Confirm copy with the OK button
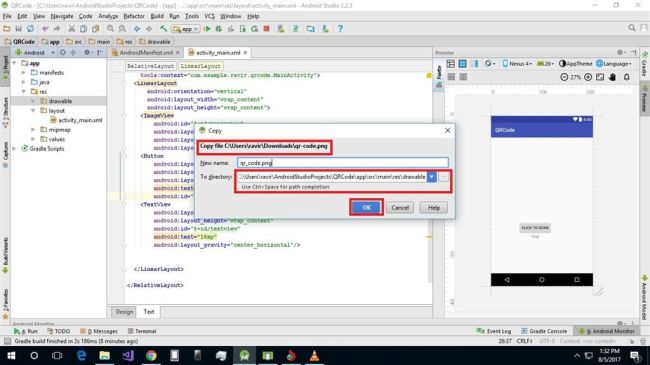Viewport: 650px width, 365px height. pos(366,207)
